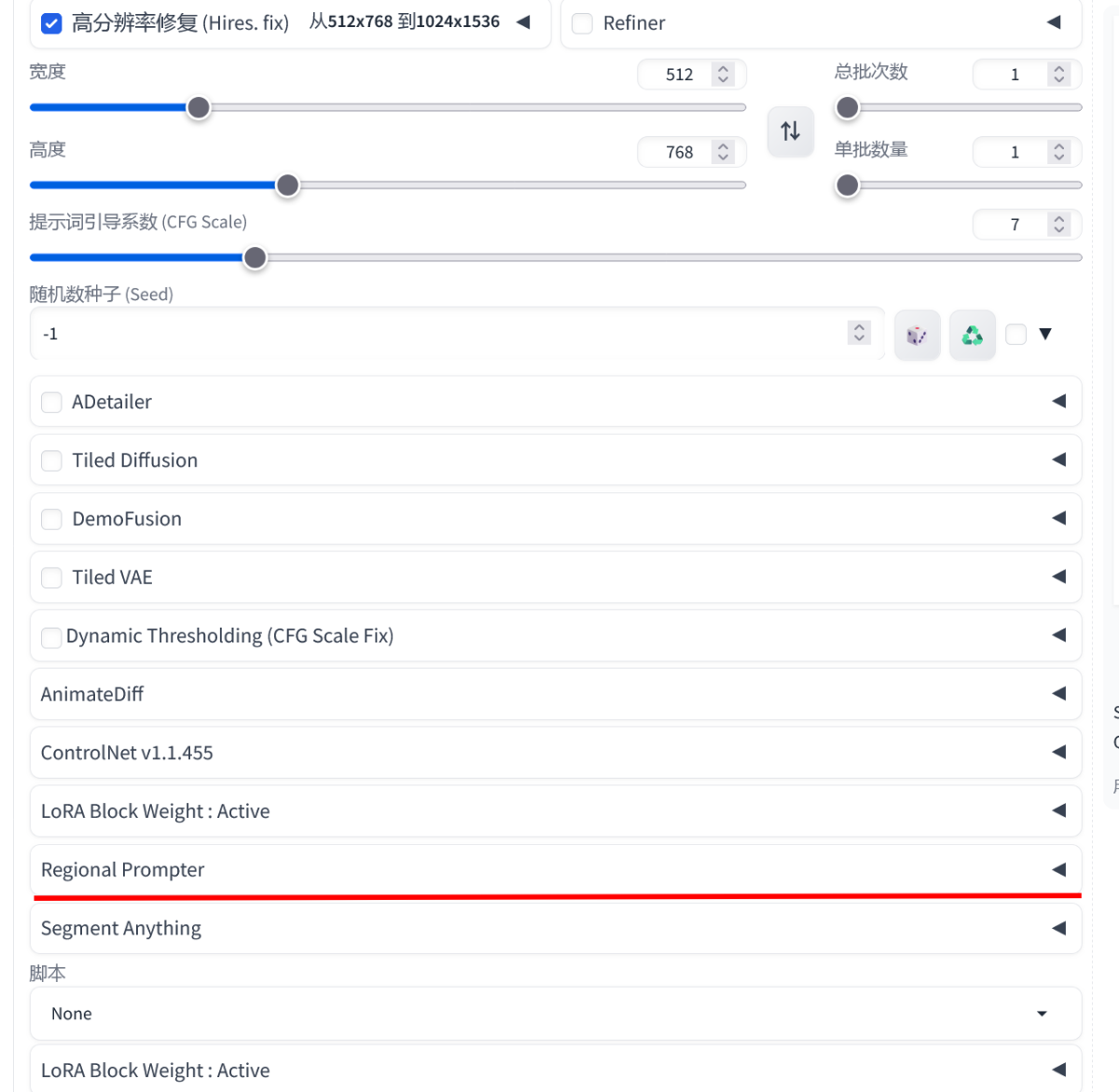Expand the ControlNet v1.1.455 arrow
The height and width of the screenshot is (1092, 1119).
[x=1058, y=752]
